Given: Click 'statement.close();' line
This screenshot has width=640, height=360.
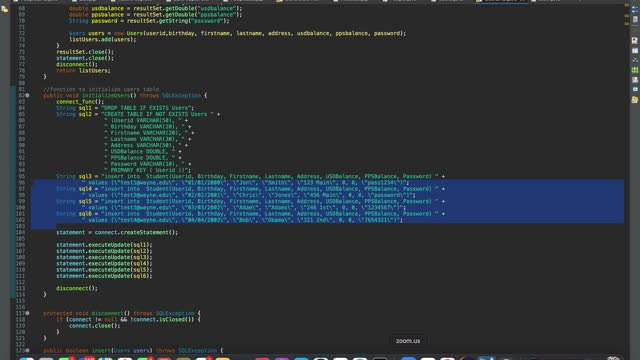Looking at the screenshot, I should 85,58.
